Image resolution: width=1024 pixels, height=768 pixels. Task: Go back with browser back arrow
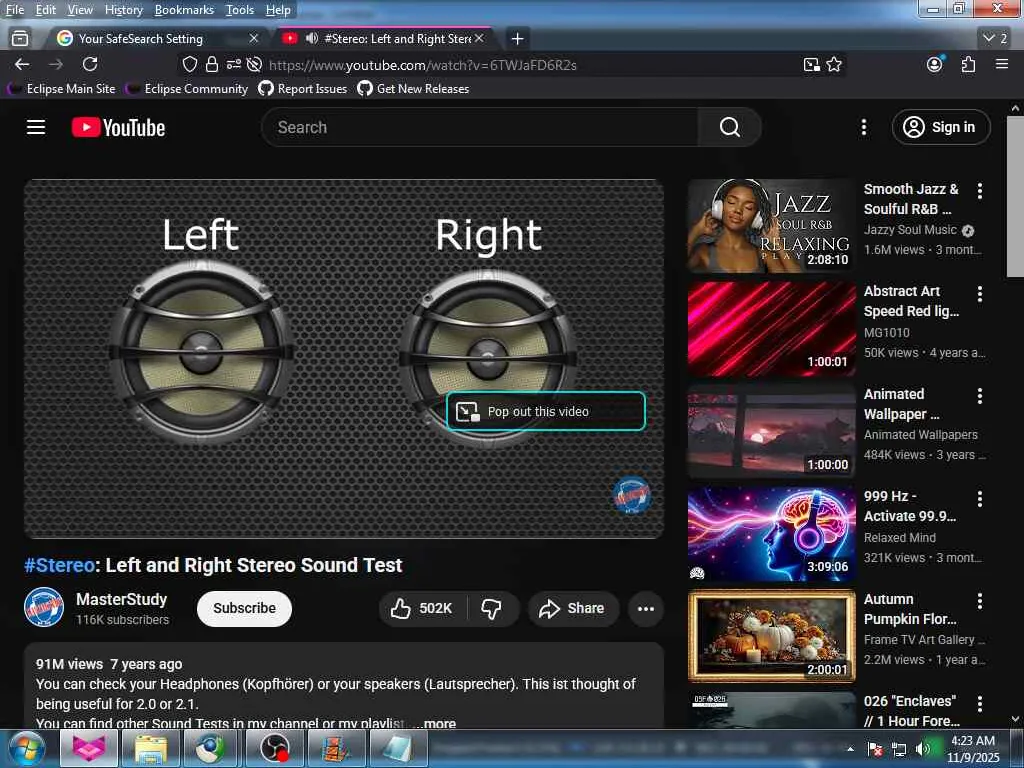[x=22, y=64]
